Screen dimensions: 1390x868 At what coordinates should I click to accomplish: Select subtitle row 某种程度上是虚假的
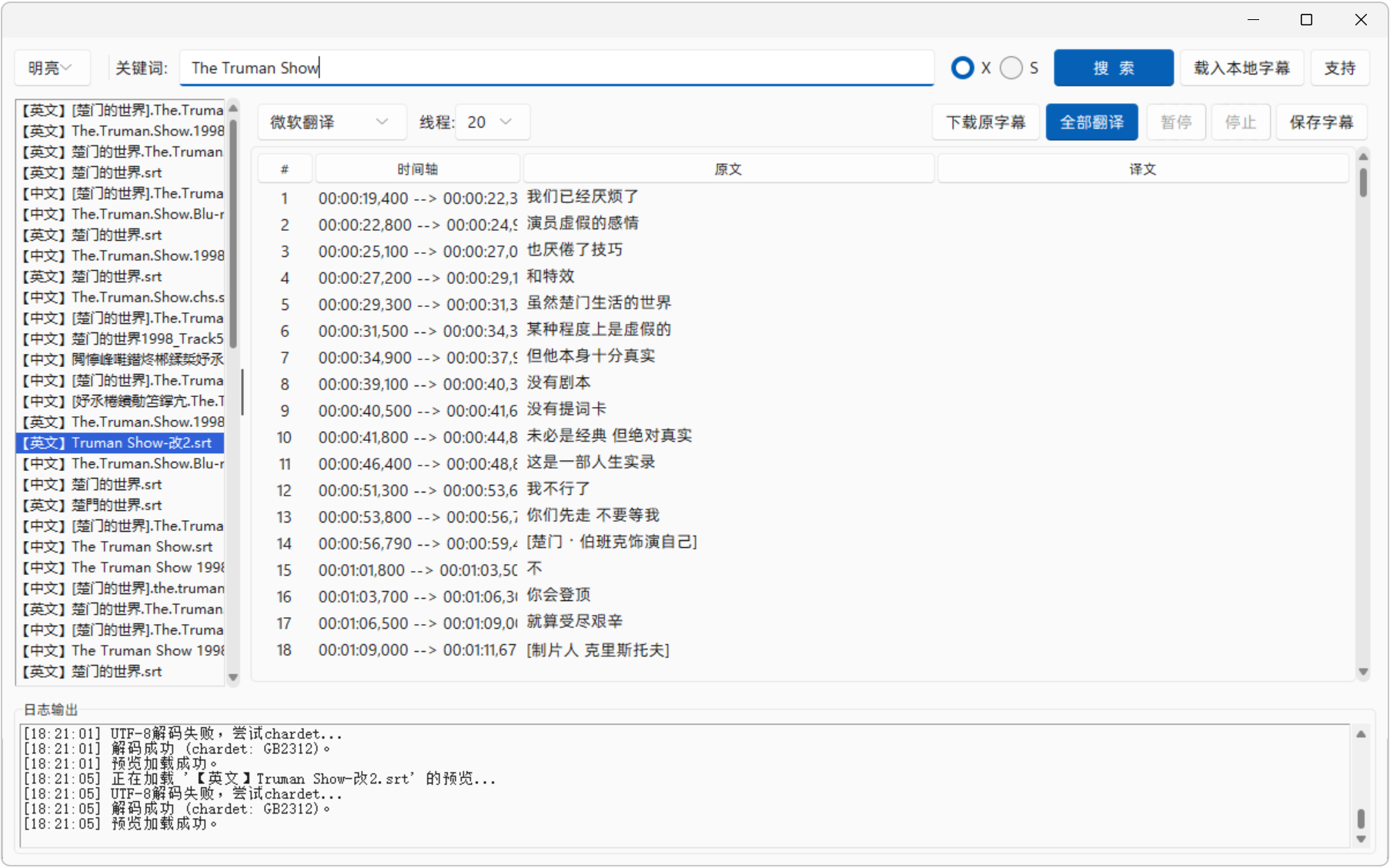pos(804,330)
